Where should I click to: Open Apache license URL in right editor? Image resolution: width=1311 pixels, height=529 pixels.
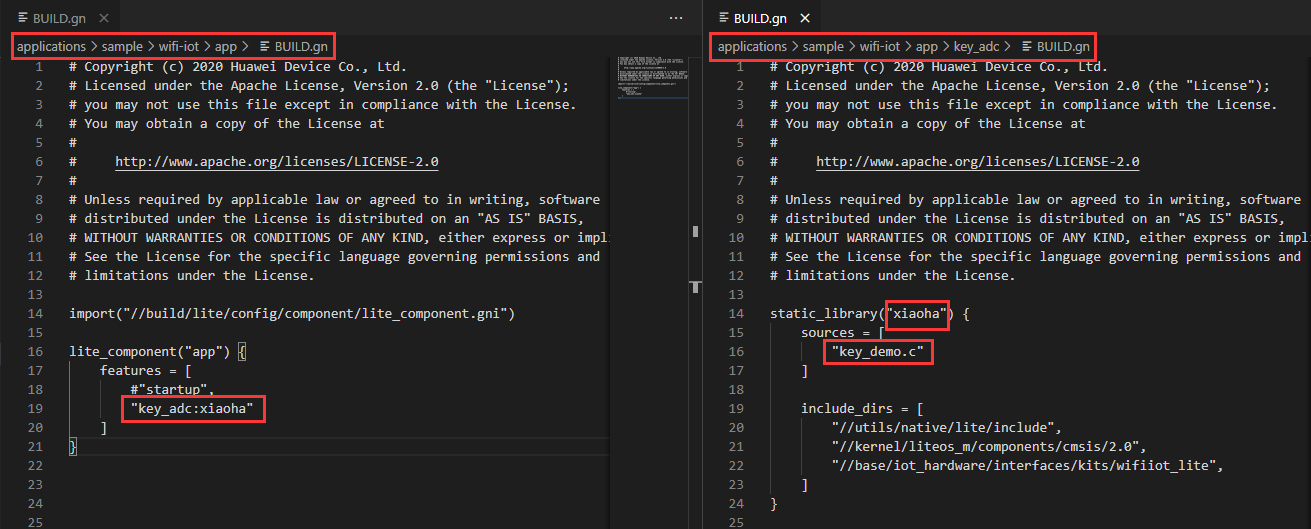(978, 162)
